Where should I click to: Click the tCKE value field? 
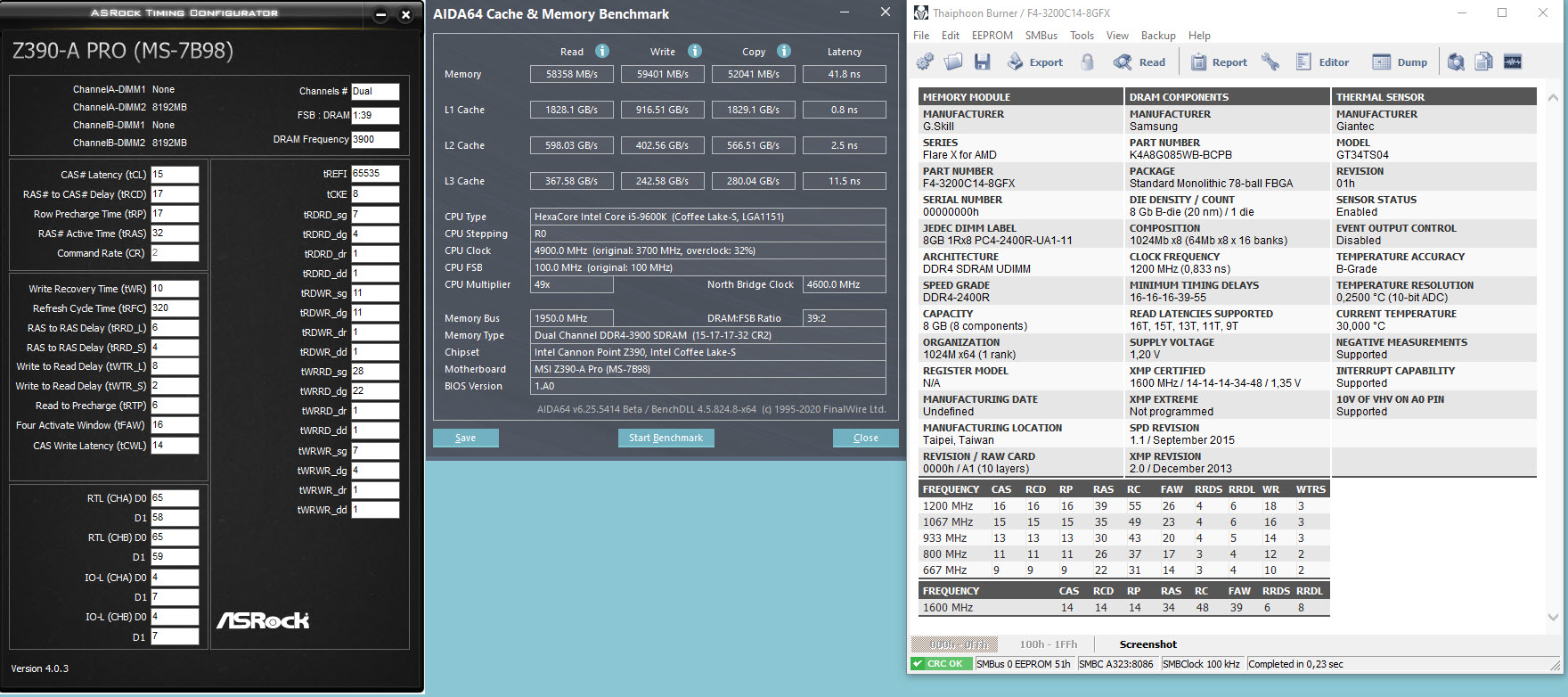pos(375,193)
